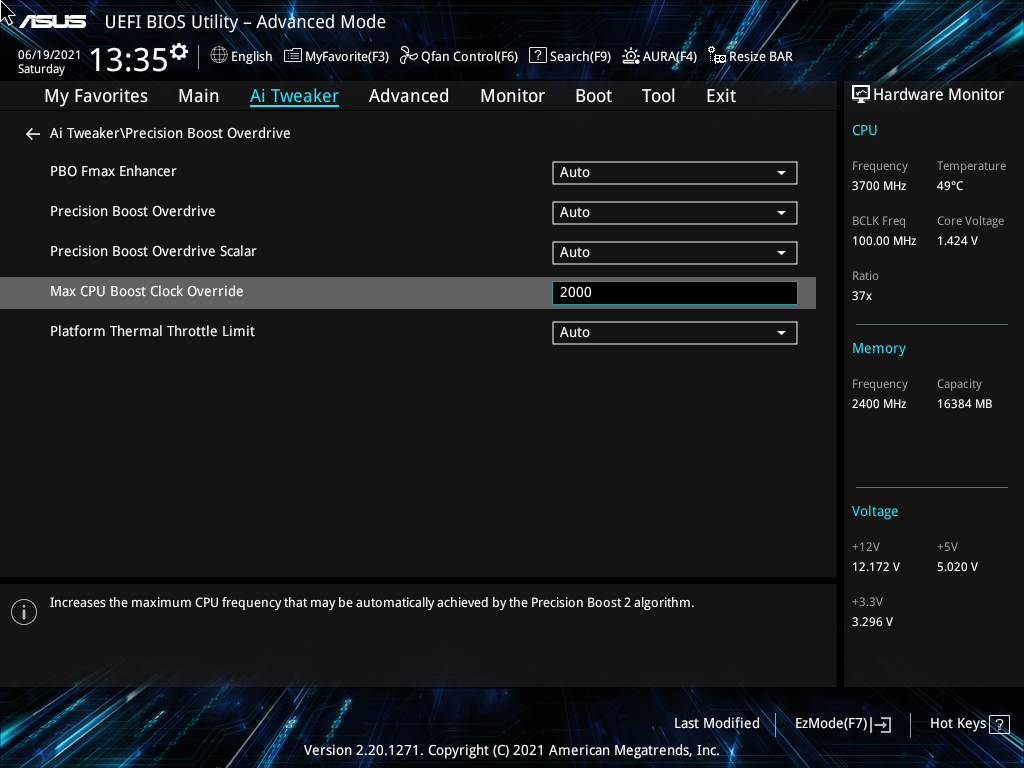The height and width of the screenshot is (768, 1024).
Task: Select the Max CPU Boost Clock Override field
Action: tap(674, 291)
